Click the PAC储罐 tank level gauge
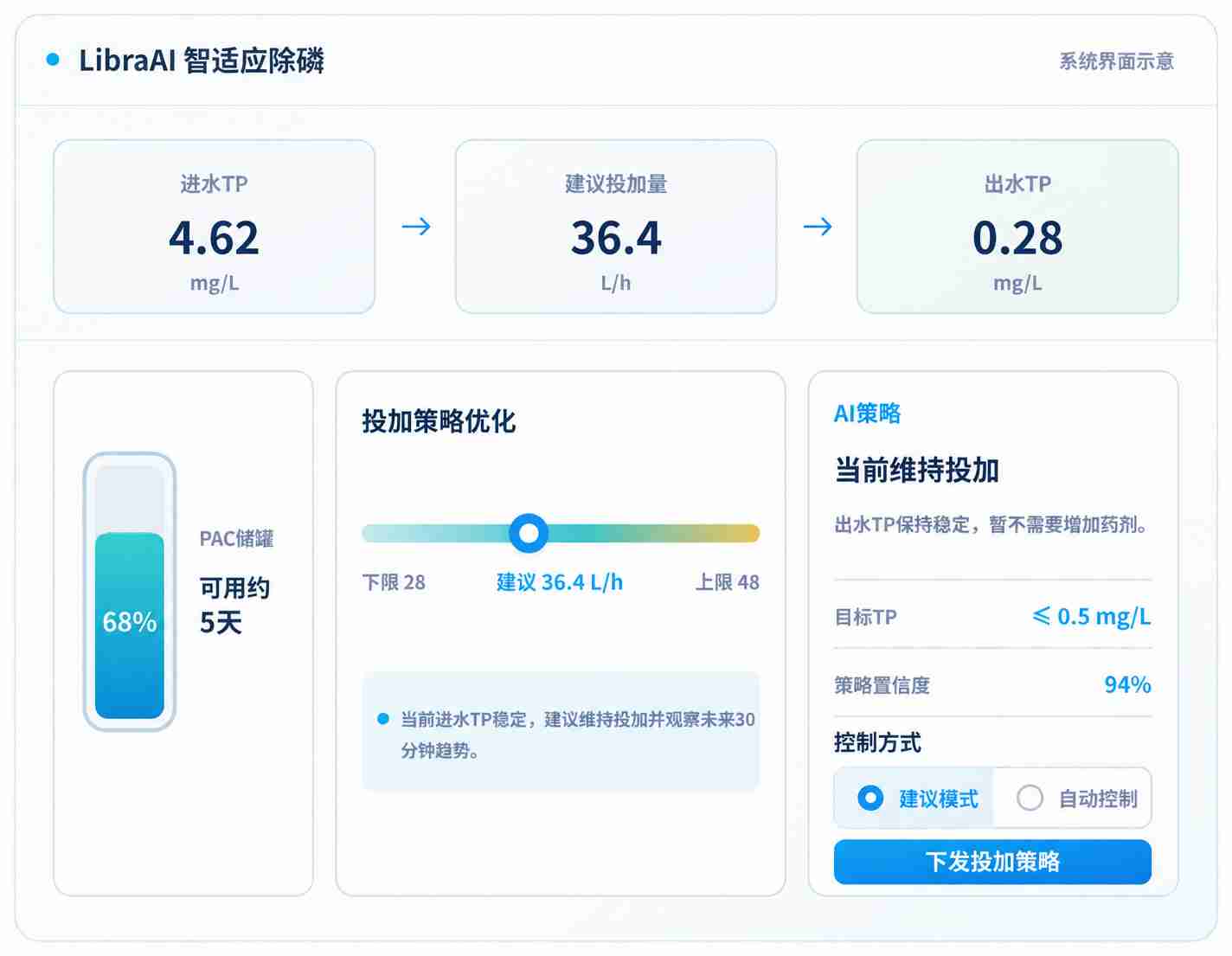 click(130, 592)
